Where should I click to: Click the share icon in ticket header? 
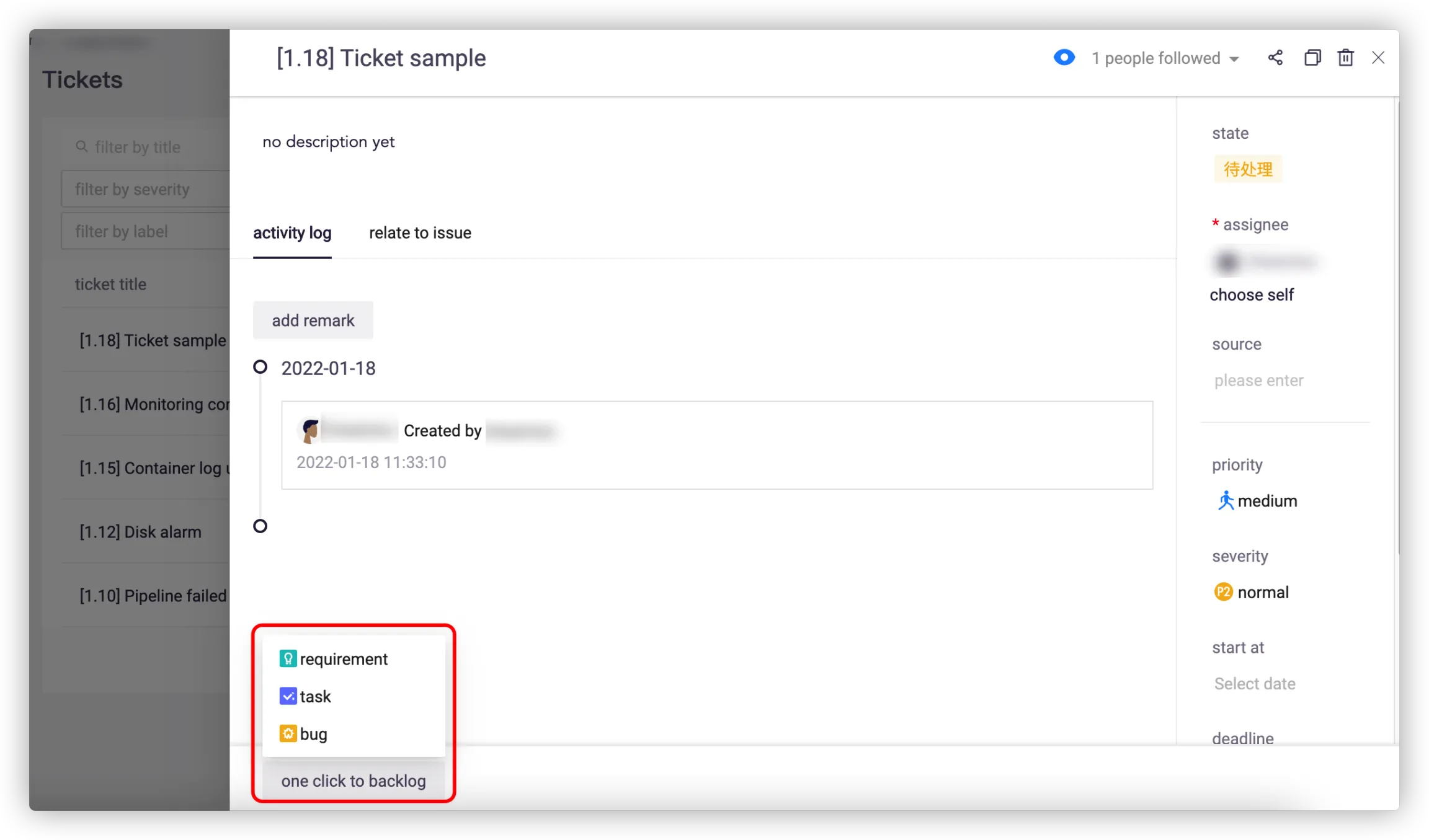click(x=1275, y=58)
